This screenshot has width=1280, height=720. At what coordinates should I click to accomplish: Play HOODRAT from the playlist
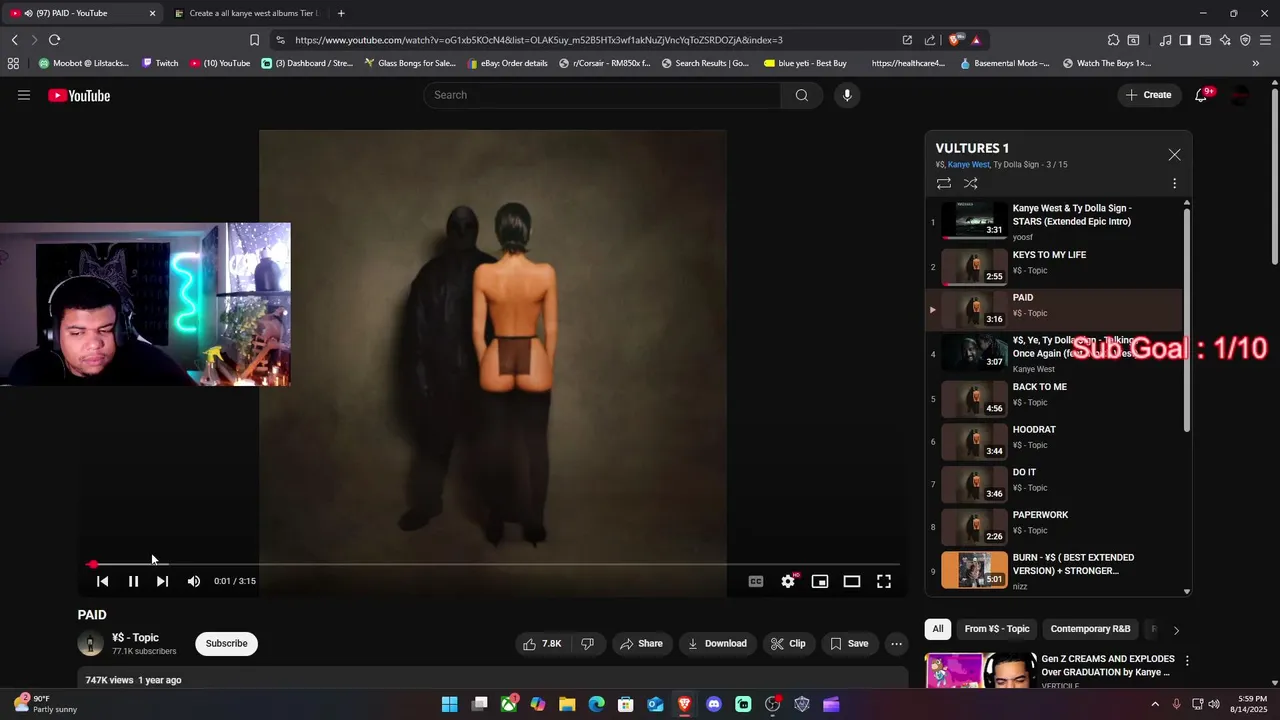coord(1055,440)
